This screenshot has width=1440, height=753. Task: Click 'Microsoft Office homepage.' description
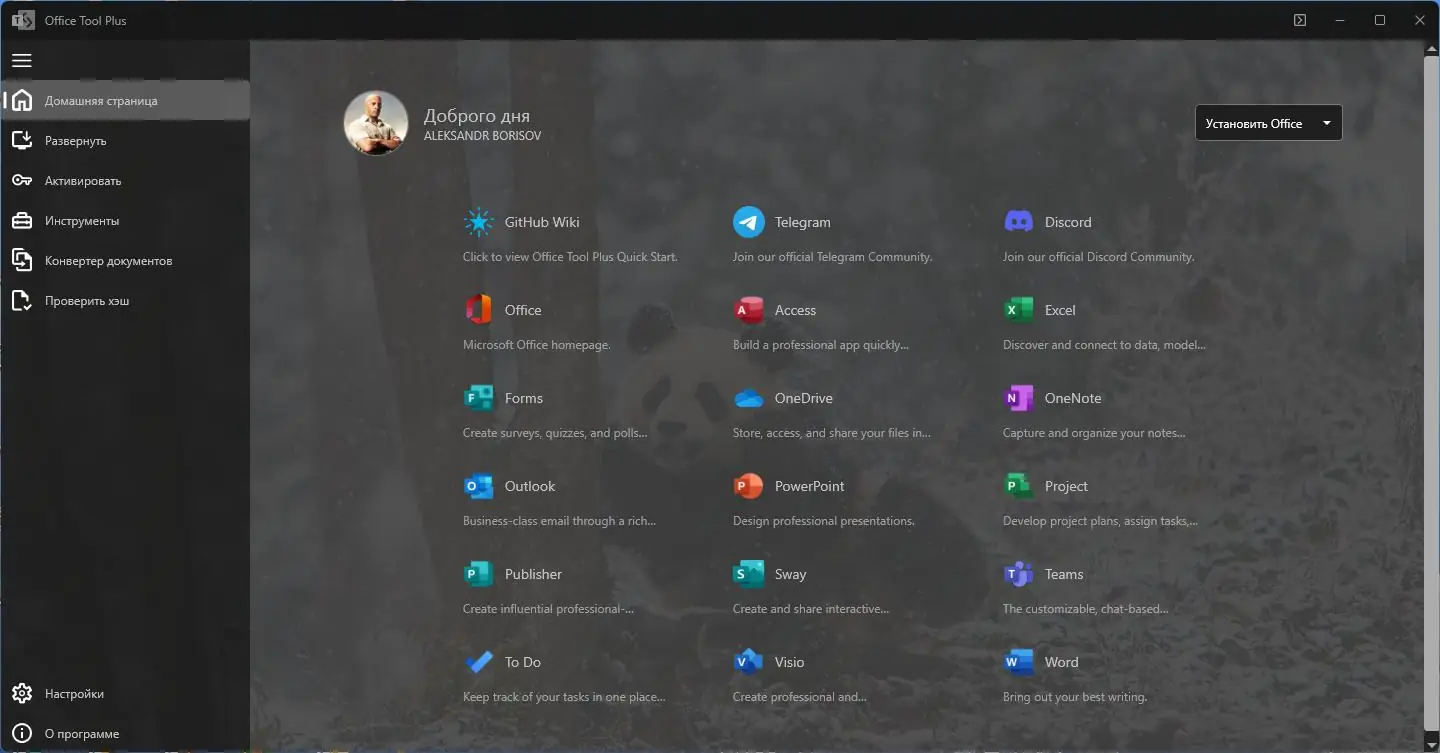537,345
